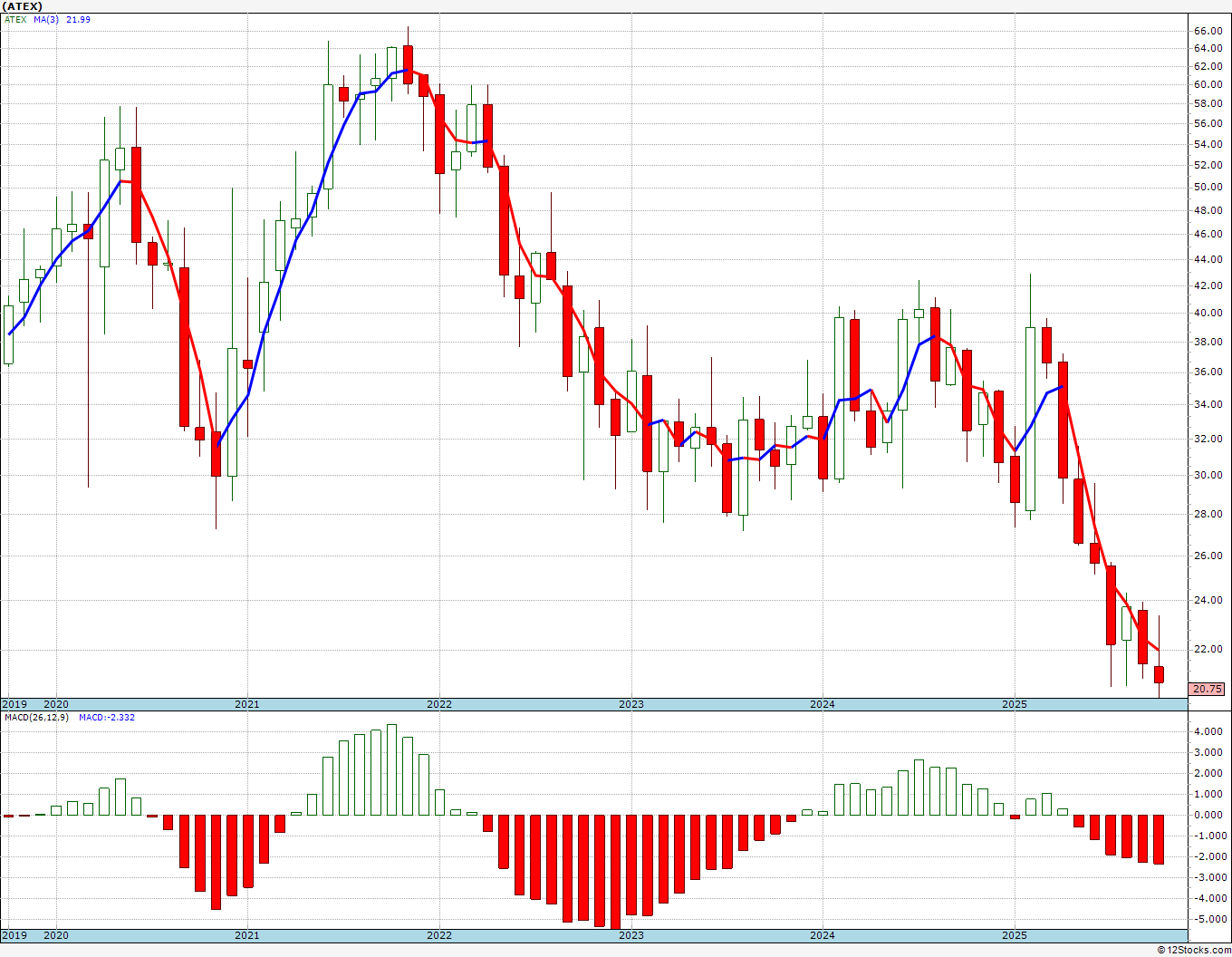Select the -2.000 MACD axis label
This screenshot has width=1232, height=957.
[x=1208, y=856]
